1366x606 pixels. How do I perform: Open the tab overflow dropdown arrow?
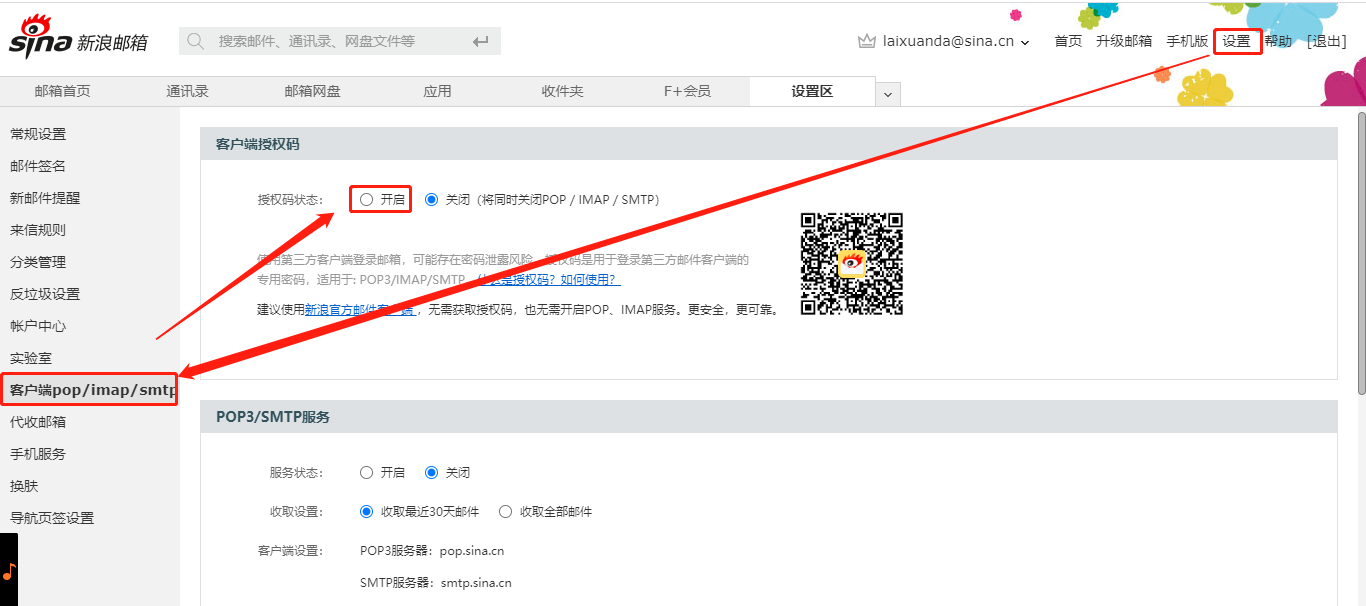coord(888,94)
